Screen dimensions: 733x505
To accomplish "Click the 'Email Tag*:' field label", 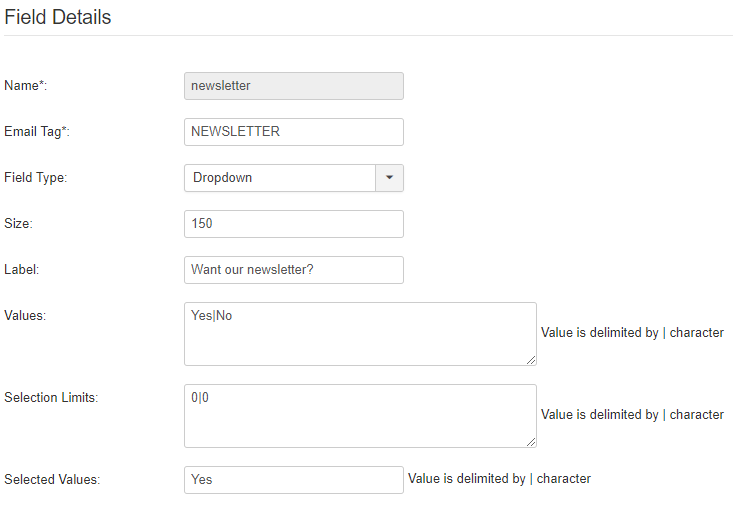I will click(x=37, y=132).
